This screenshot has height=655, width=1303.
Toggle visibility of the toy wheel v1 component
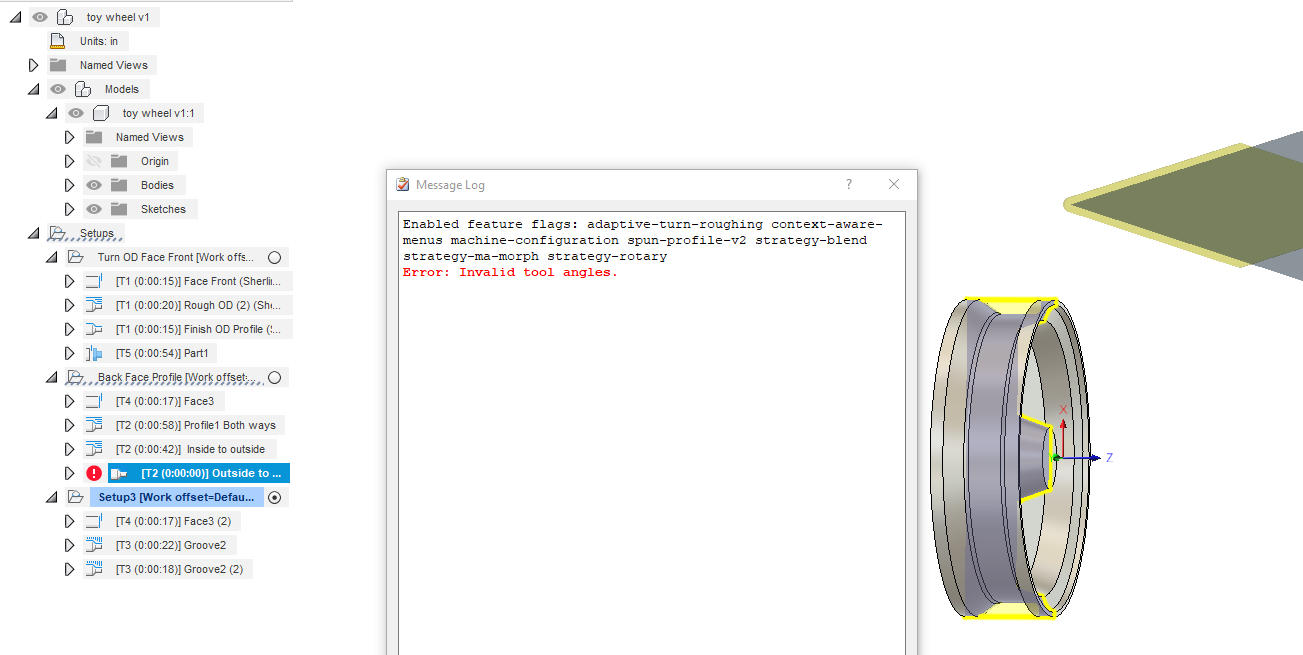click(x=40, y=16)
